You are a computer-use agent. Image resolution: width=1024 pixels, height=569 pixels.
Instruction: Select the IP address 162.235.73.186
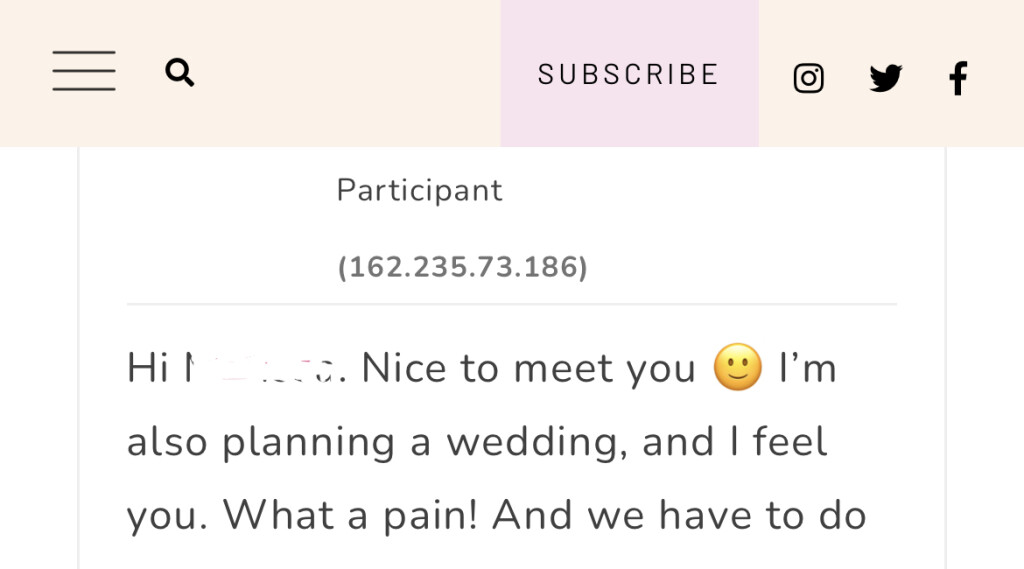pyautogui.click(x=463, y=267)
